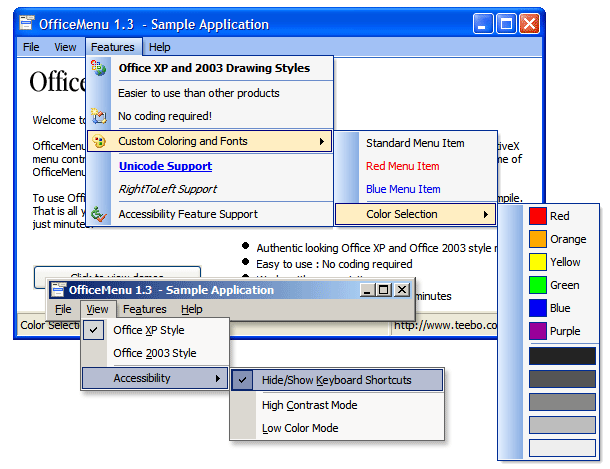Minimize the gray OfficeMenu window
Viewport: 610px width, 469px height.
367,290
